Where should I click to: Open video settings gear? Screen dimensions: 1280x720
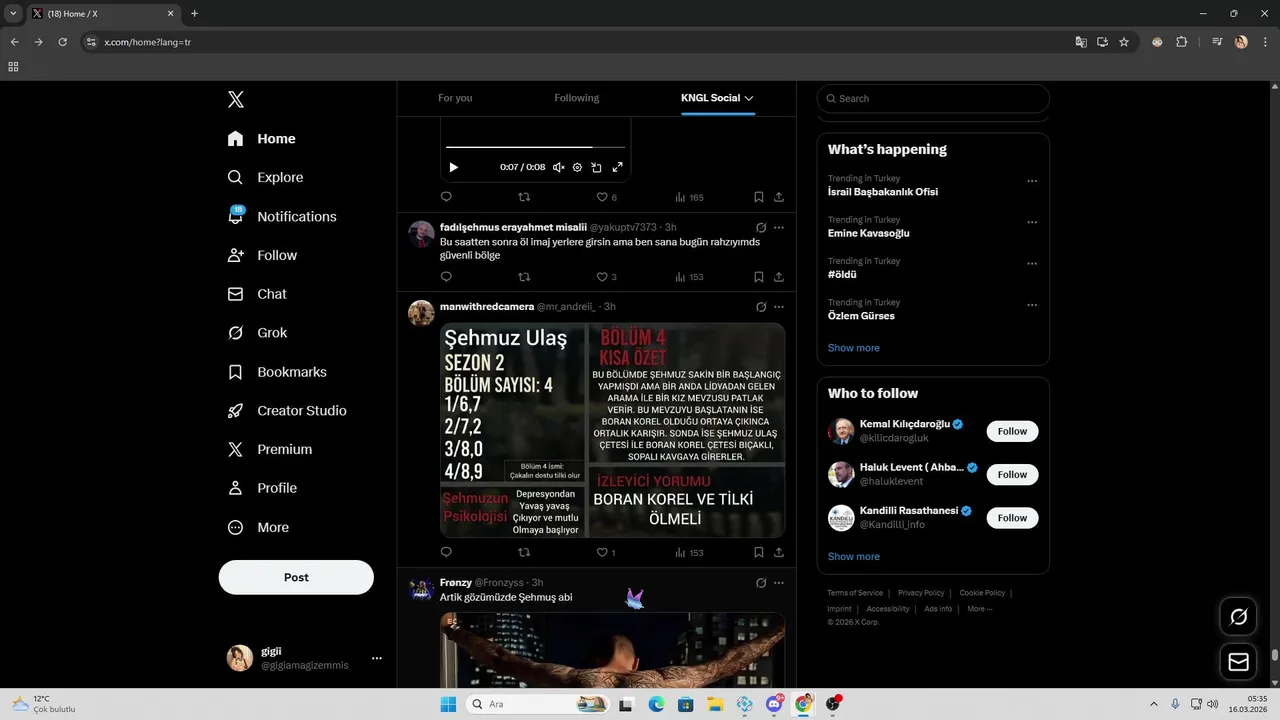577,167
